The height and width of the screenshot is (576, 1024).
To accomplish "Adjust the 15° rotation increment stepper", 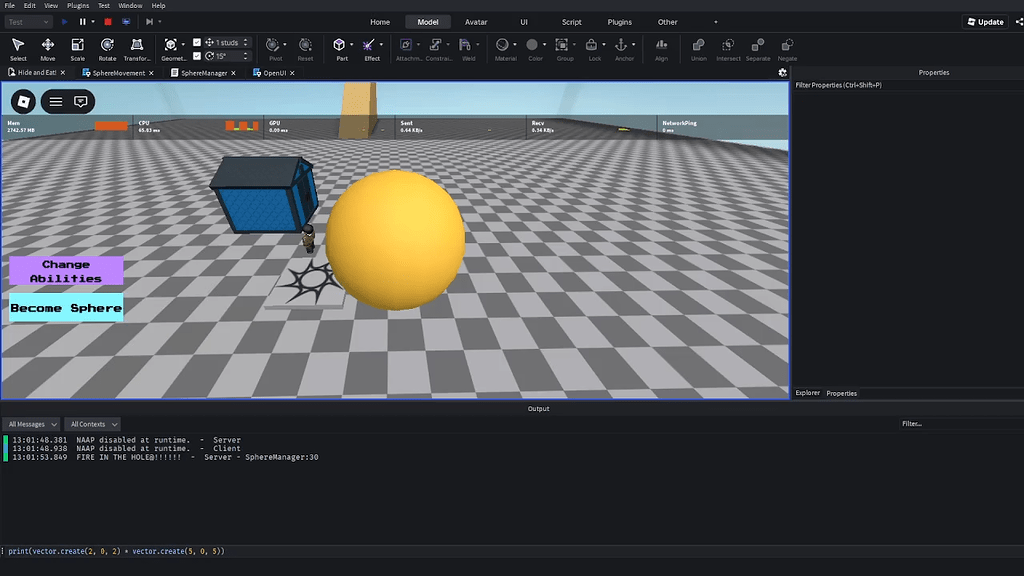I will (246, 56).
